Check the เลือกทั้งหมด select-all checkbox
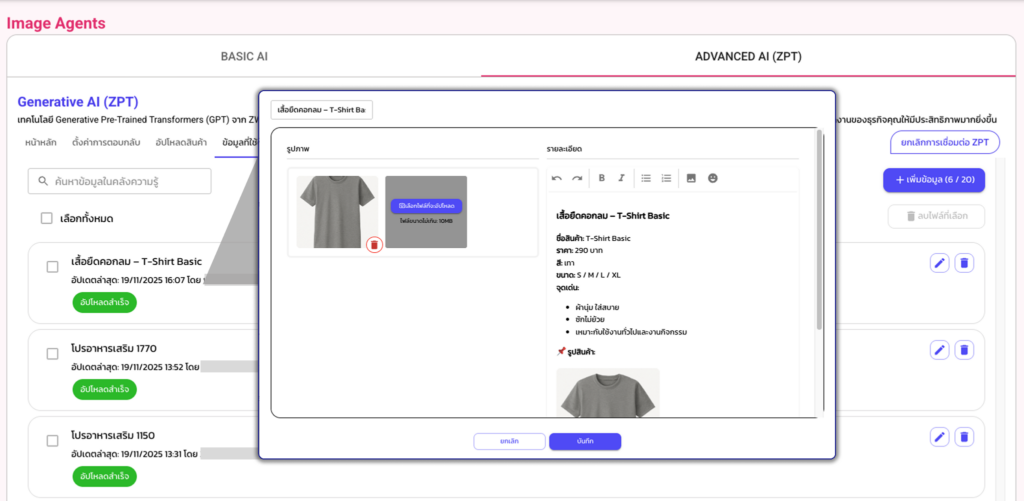 tap(47, 219)
